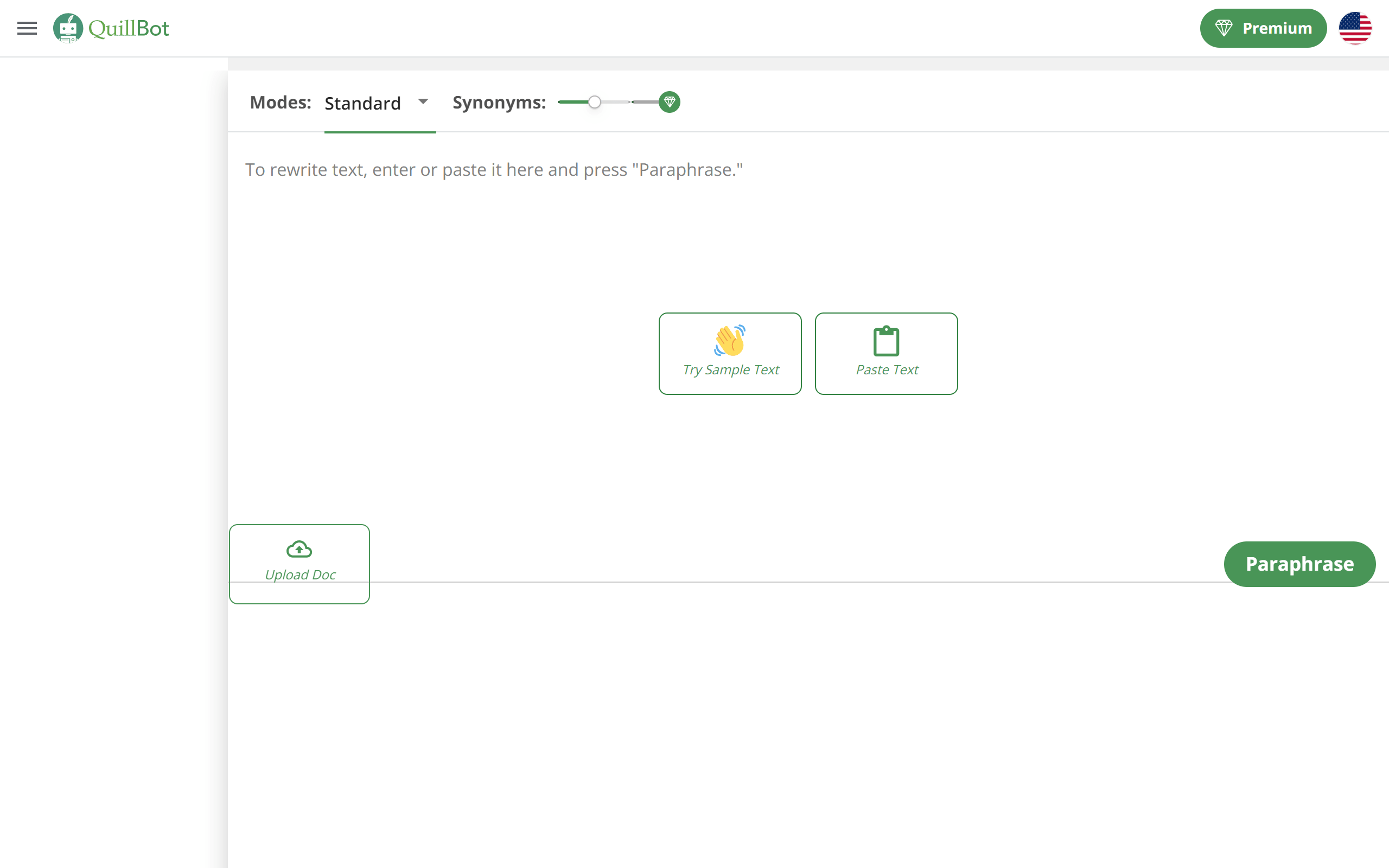Viewport: 1389px width, 868px height.
Task: Click the "Synonyms:" label
Action: pos(499,102)
